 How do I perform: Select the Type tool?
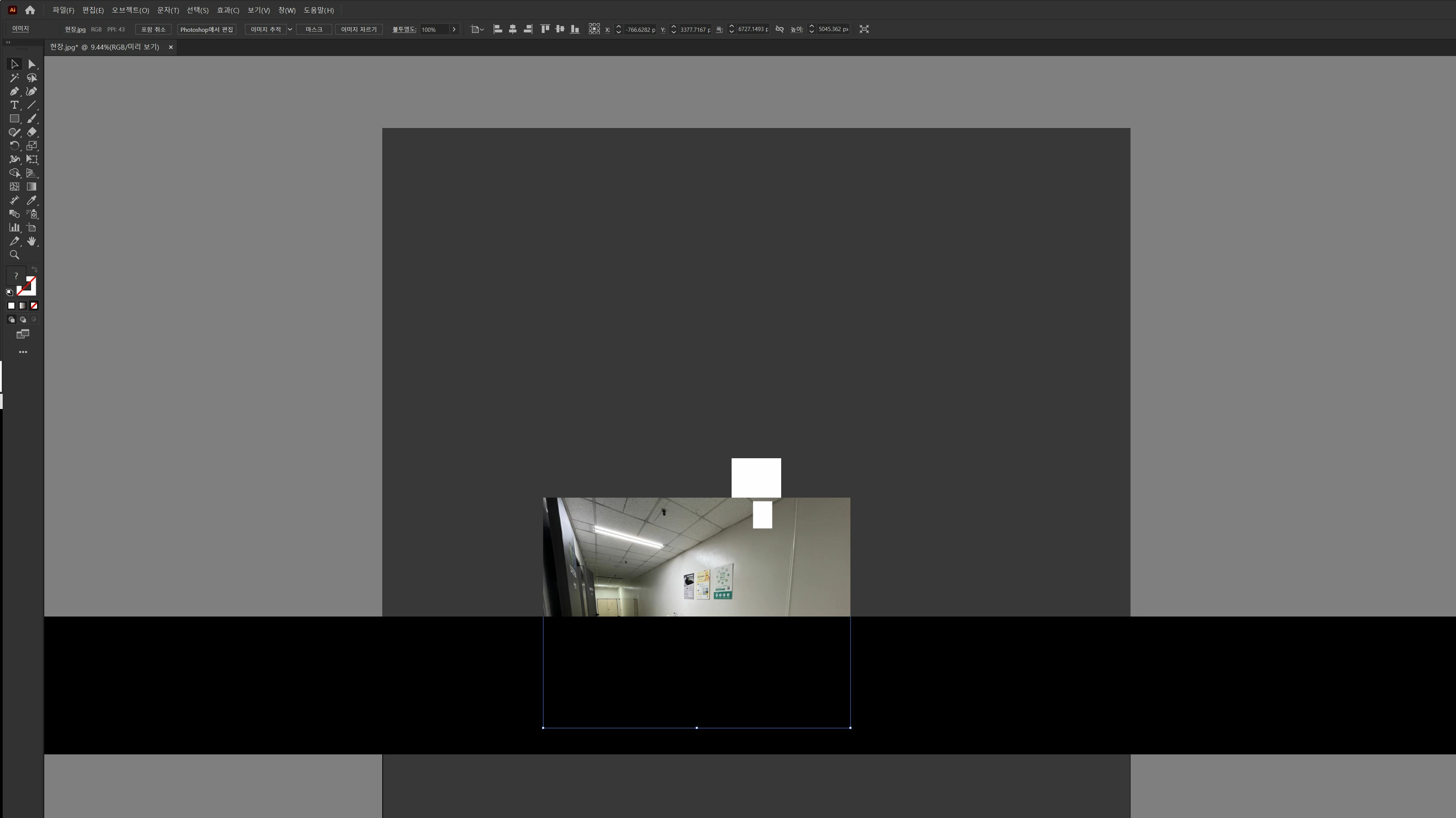14,105
